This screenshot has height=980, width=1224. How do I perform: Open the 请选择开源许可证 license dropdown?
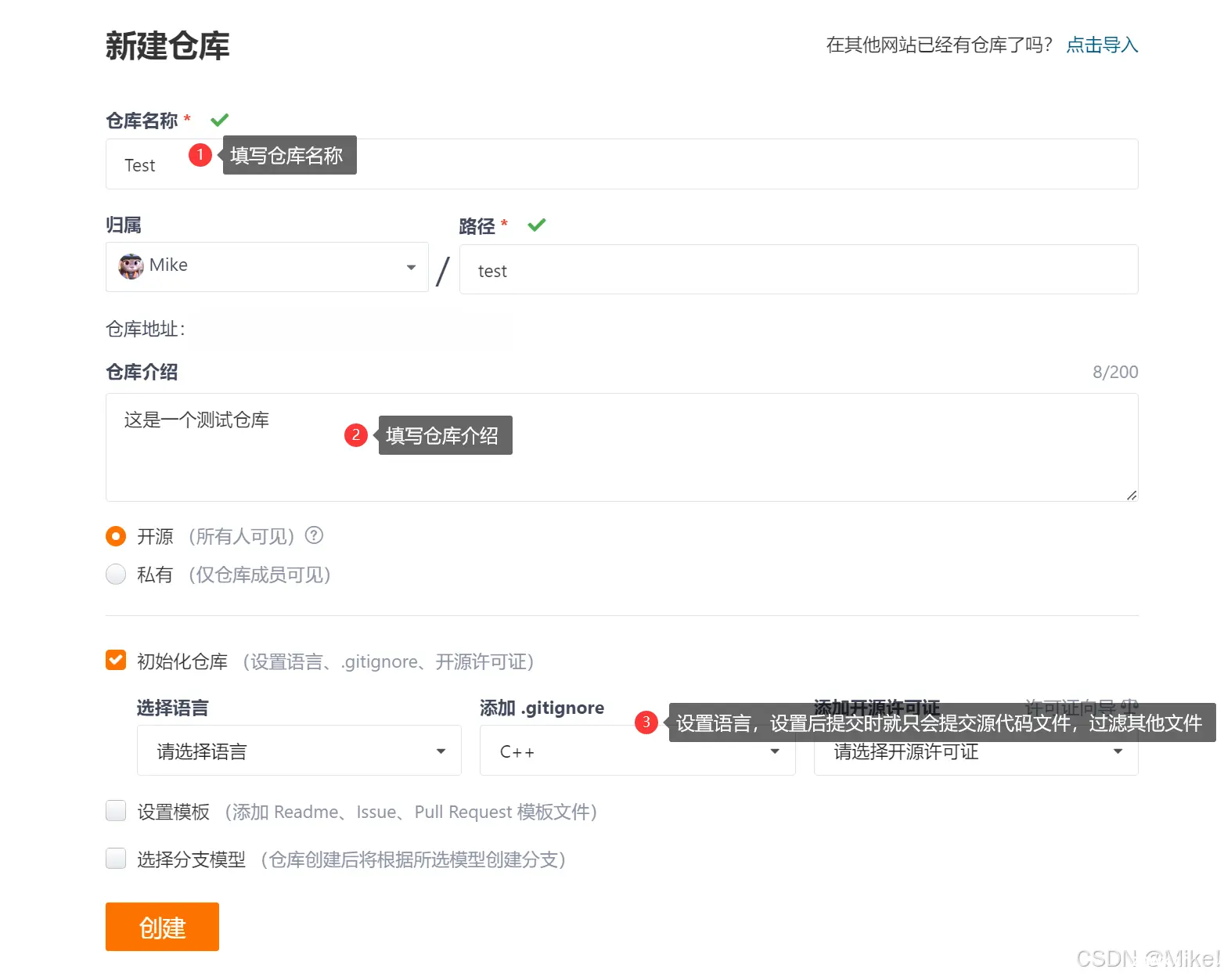[976, 751]
